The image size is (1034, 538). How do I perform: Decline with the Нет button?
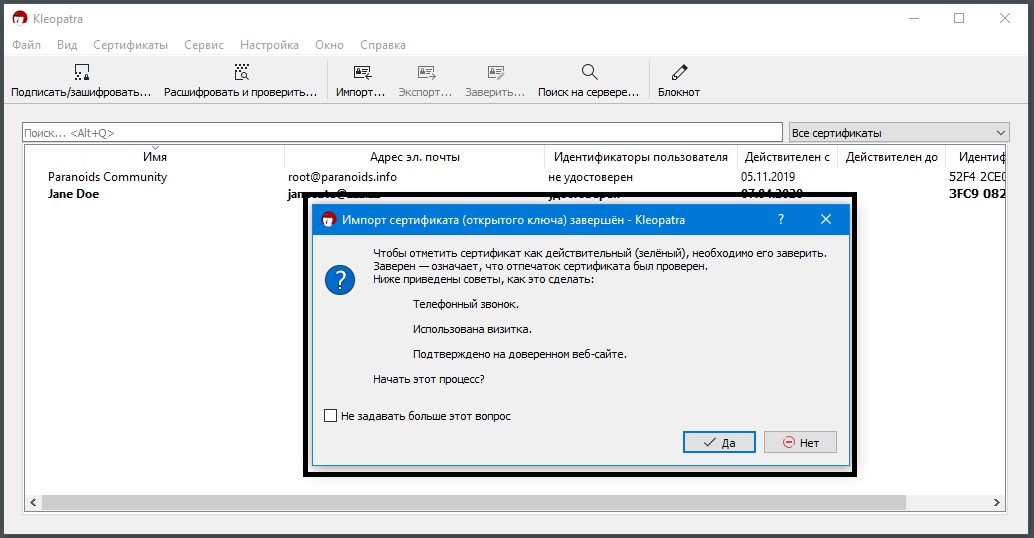click(801, 442)
